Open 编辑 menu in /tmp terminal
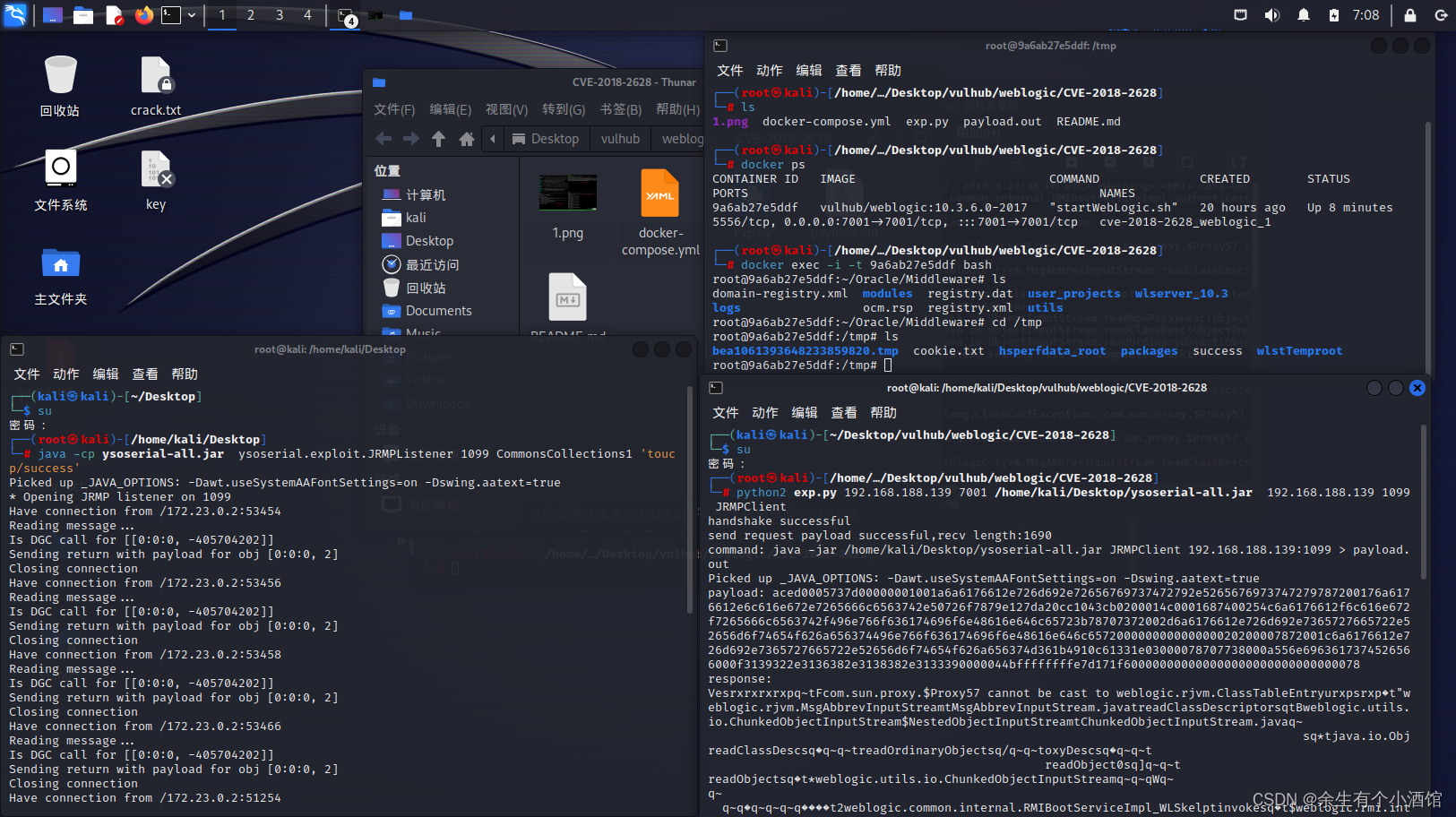This screenshot has height=817, width=1456. (809, 71)
